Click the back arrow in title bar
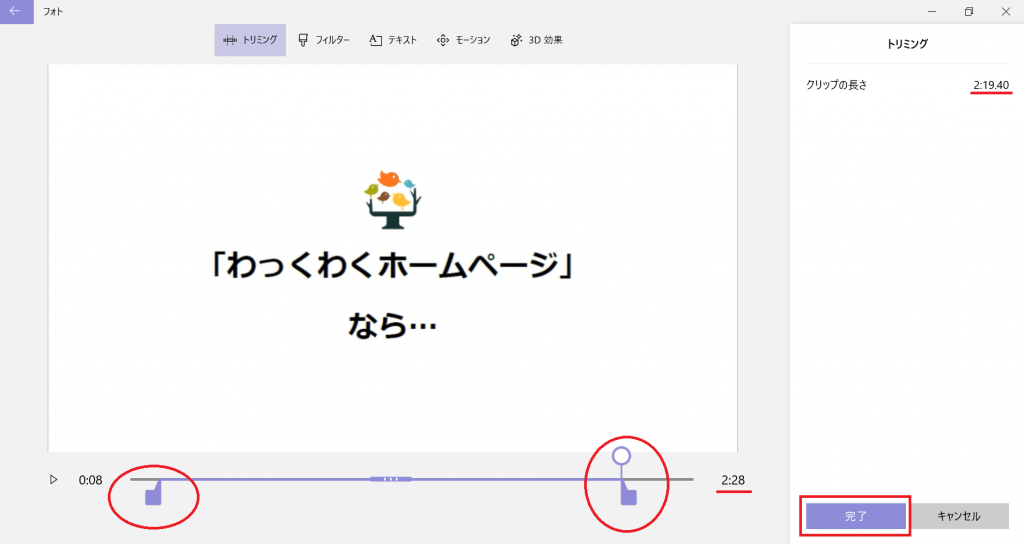The width and height of the screenshot is (1024, 544). (15, 11)
